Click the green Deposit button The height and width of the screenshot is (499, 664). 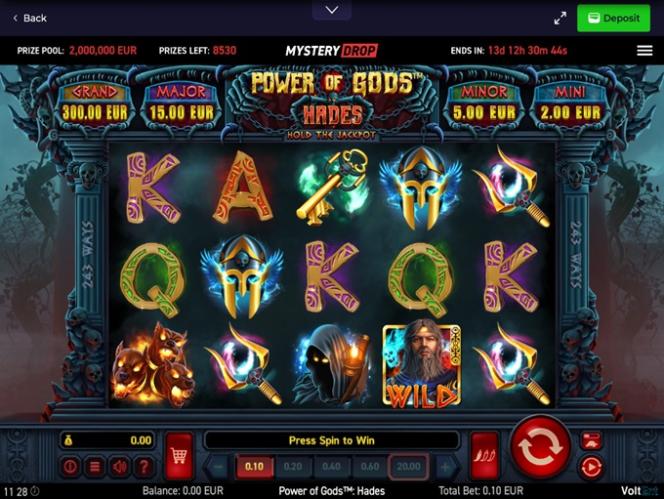point(614,18)
